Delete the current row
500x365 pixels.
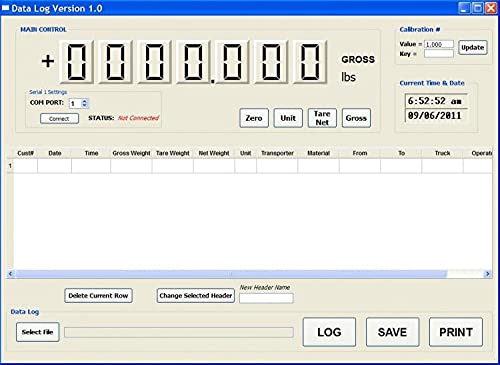coord(98,296)
